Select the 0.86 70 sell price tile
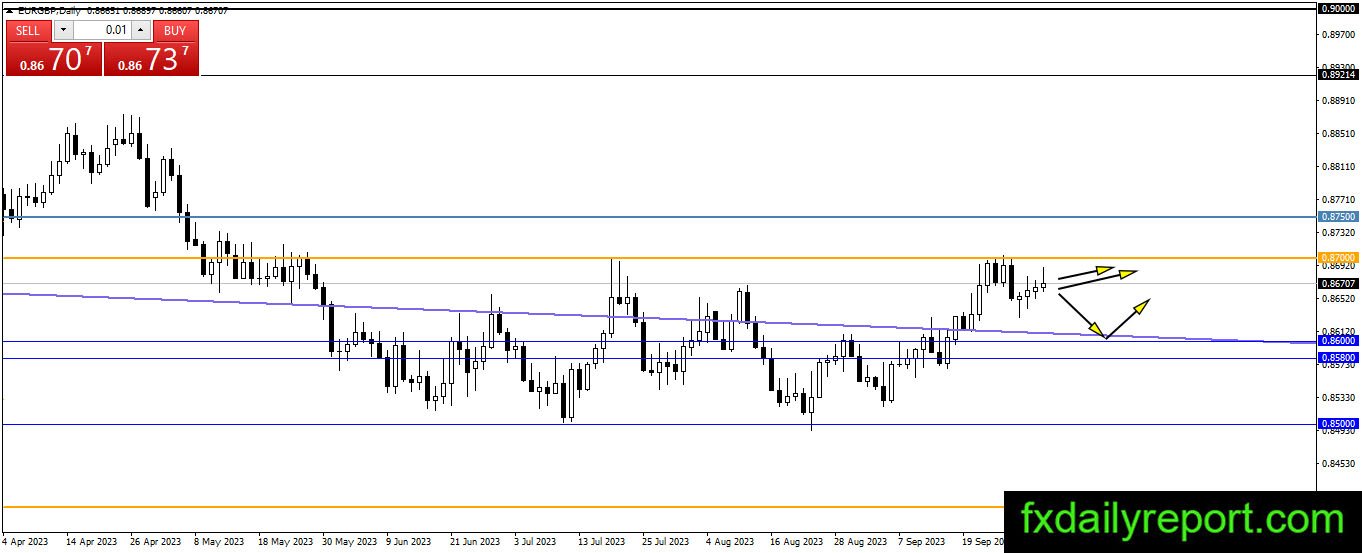This screenshot has width=1362, height=553. pyautogui.click(x=53, y=58)
